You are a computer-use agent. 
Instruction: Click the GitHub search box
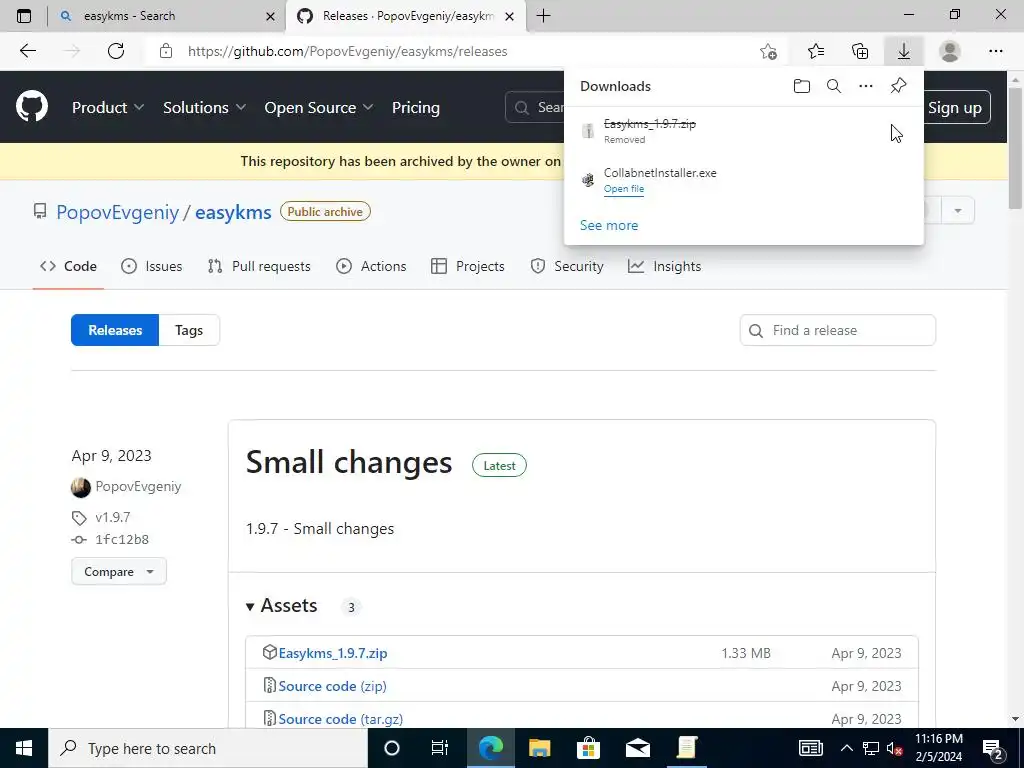[535, 107]
